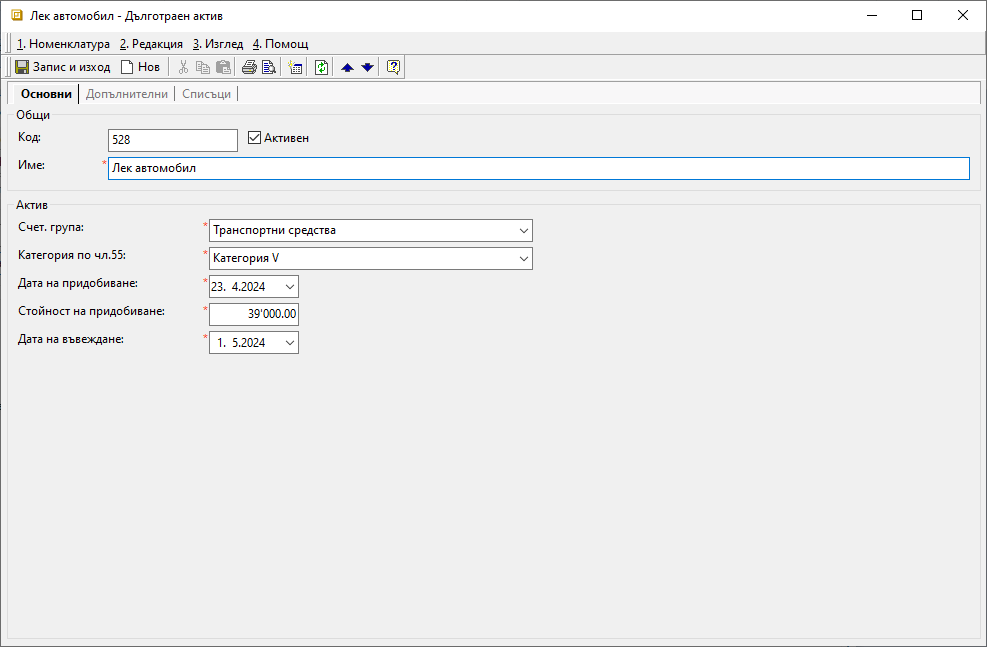Select the 'Основни' tab
987x647 pixels.
coord(46,94)
